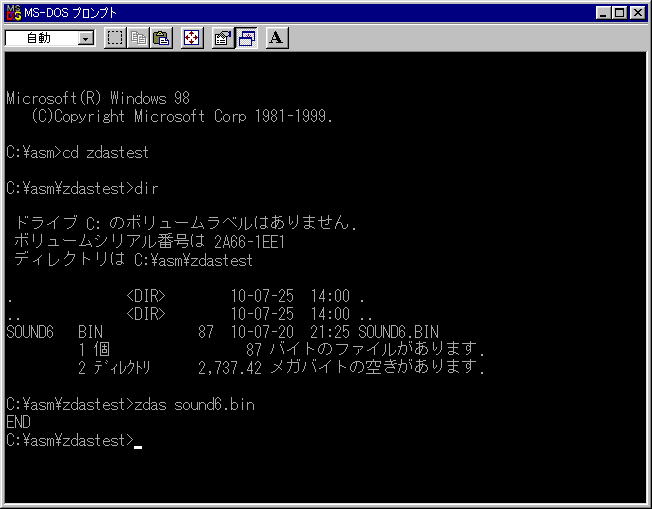This screenshot has width=652, height=509.
Task: Click the 'Microsoft(R) Windows 98' line
Action: click(98, 99)
